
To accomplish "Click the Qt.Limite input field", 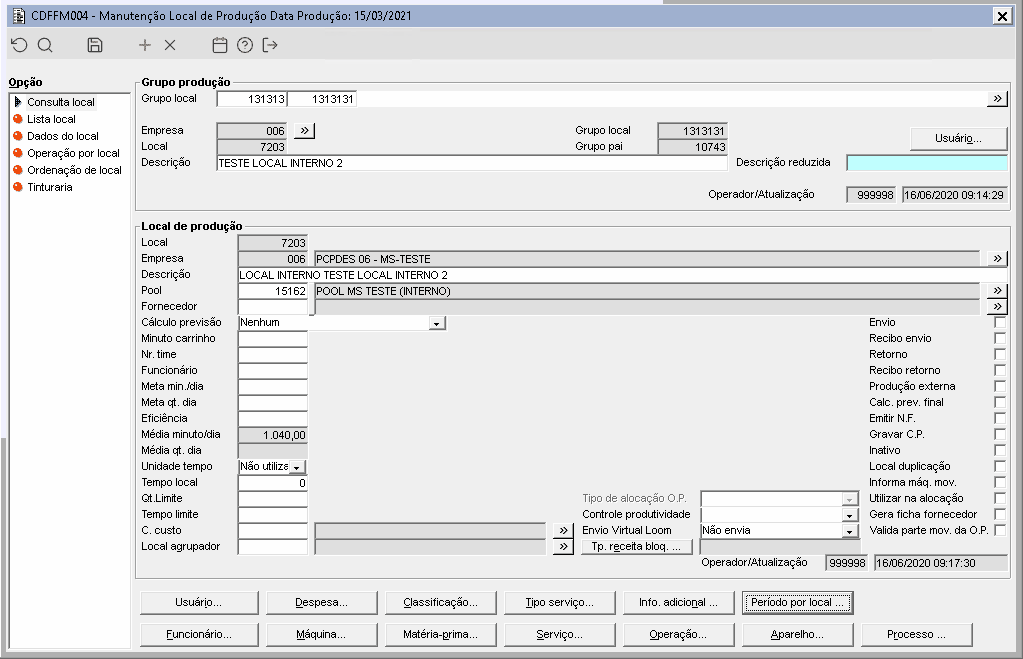I will pyautogui.click(x=273, y=499).
